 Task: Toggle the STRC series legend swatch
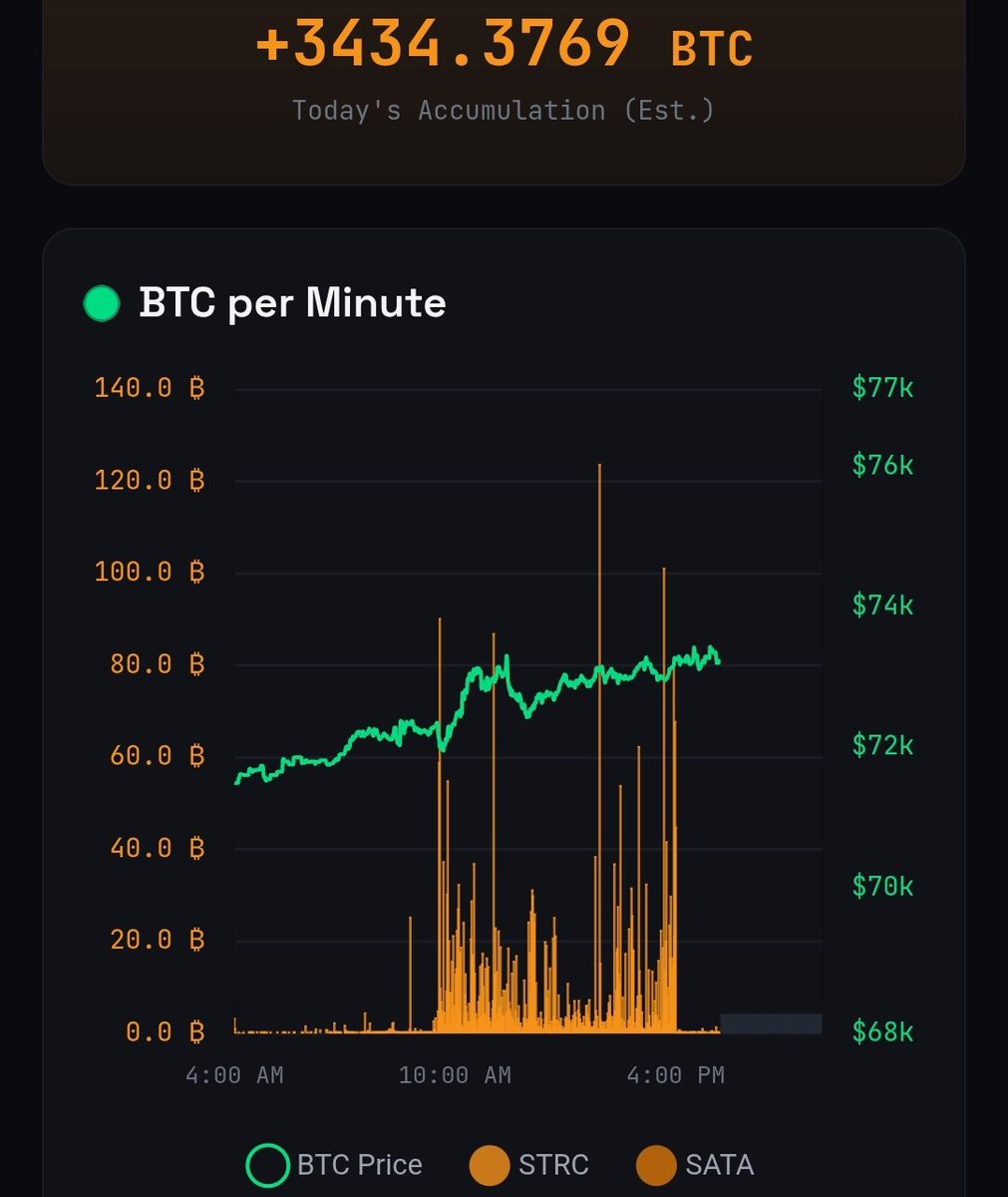[x=491, y=1164]
